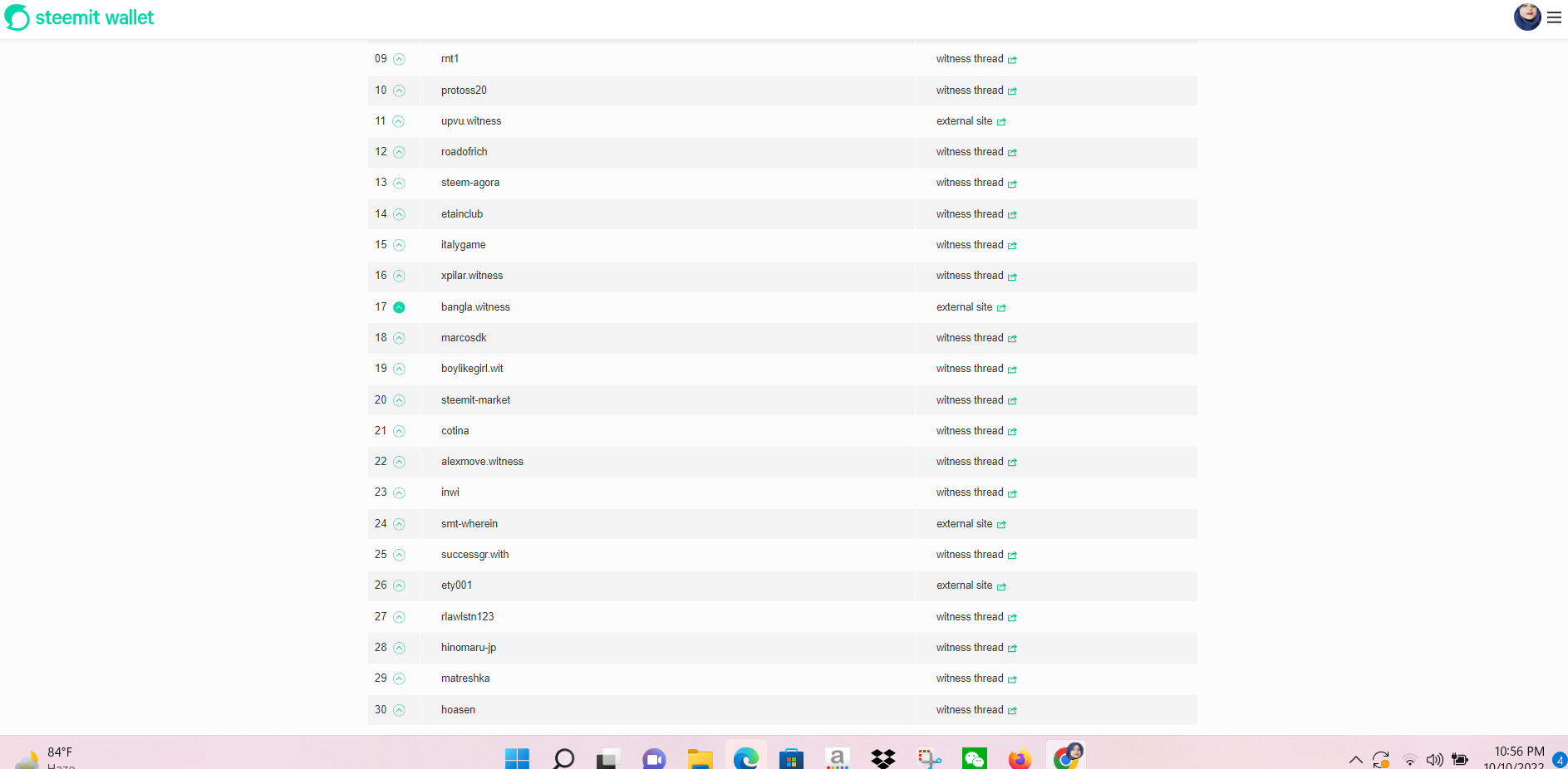Click witness name hinomaru-jp
Image resolution: width=1568 pixels, height=769 pixels.
[x=469, y=648]
